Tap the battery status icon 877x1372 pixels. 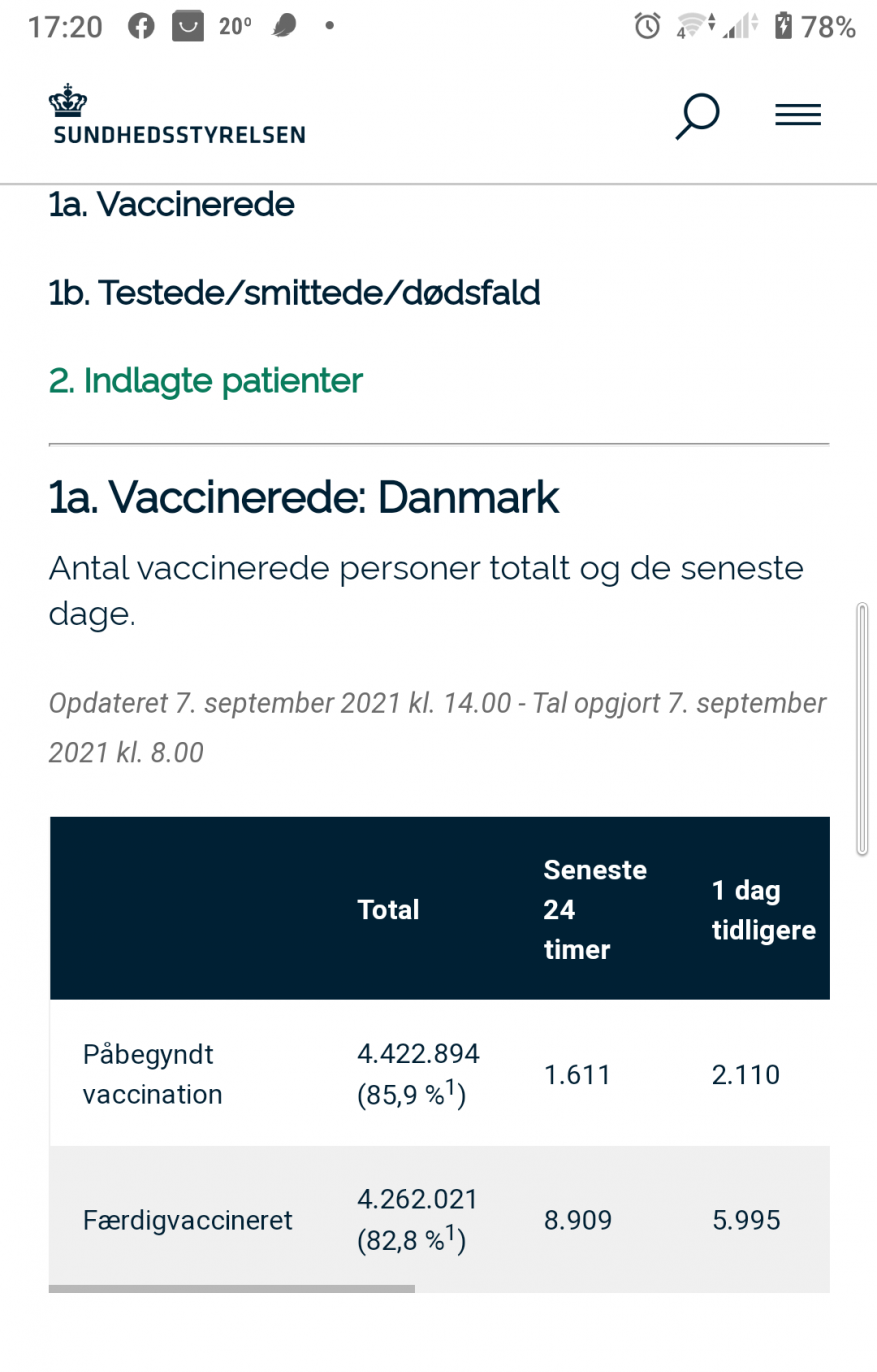click(x=783, y=27)
